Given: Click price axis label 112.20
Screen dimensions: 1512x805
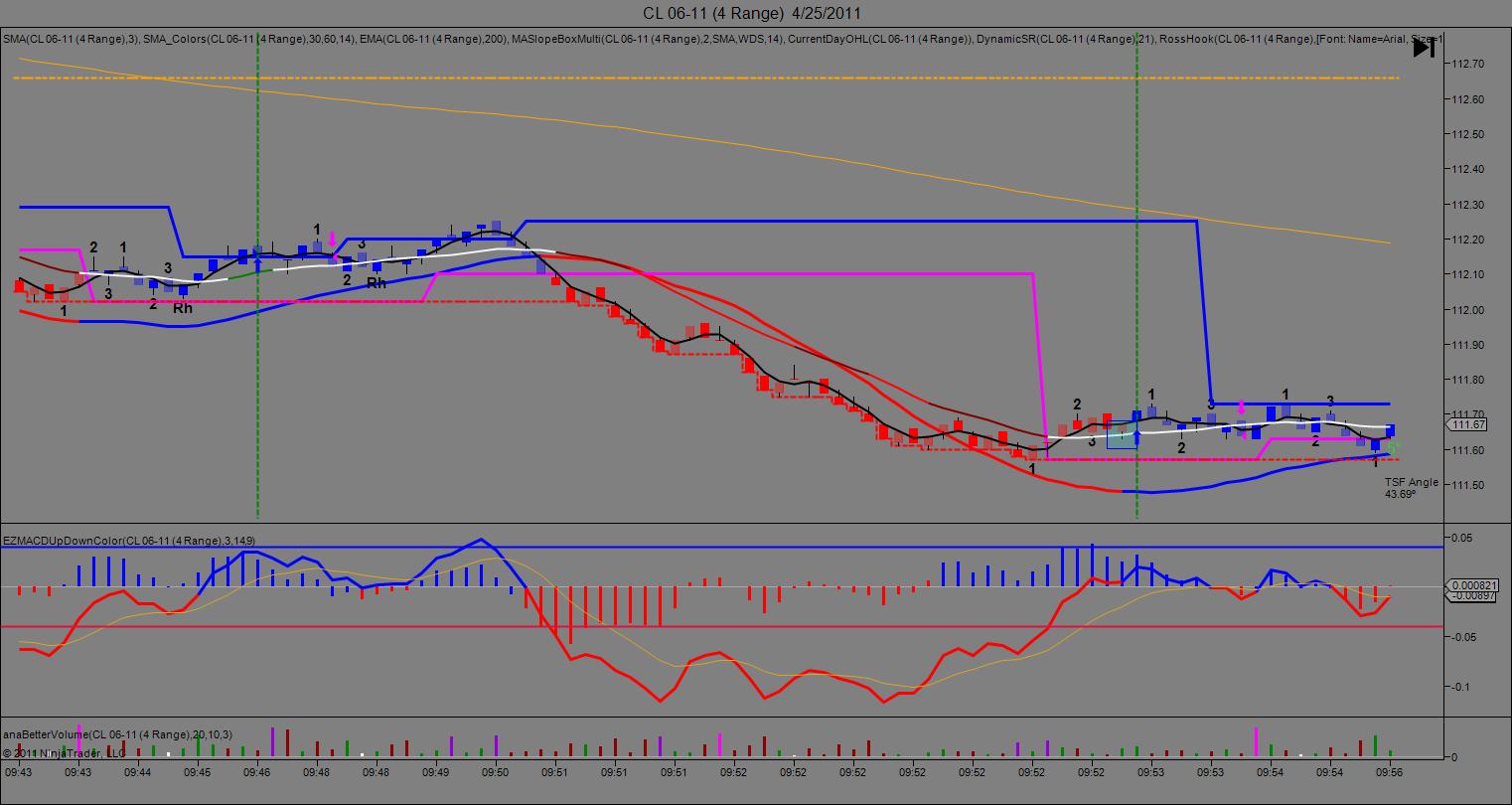Looking at the screenshot, I should [x=1467, y=240].
